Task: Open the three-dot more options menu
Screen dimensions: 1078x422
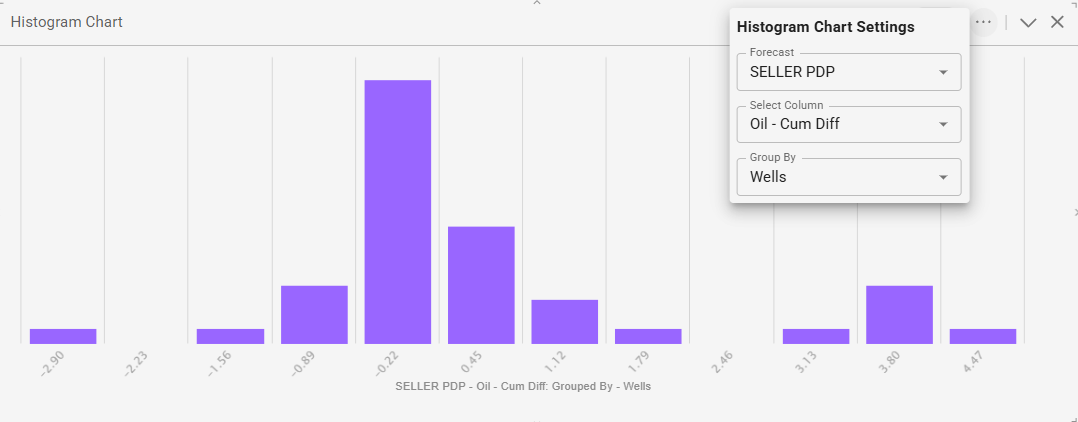Action: point(984,21)
